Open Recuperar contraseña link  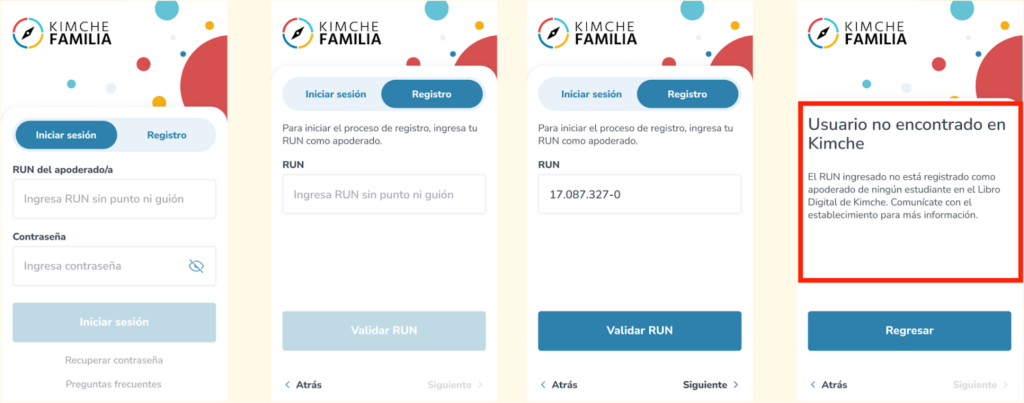[114, 359]
